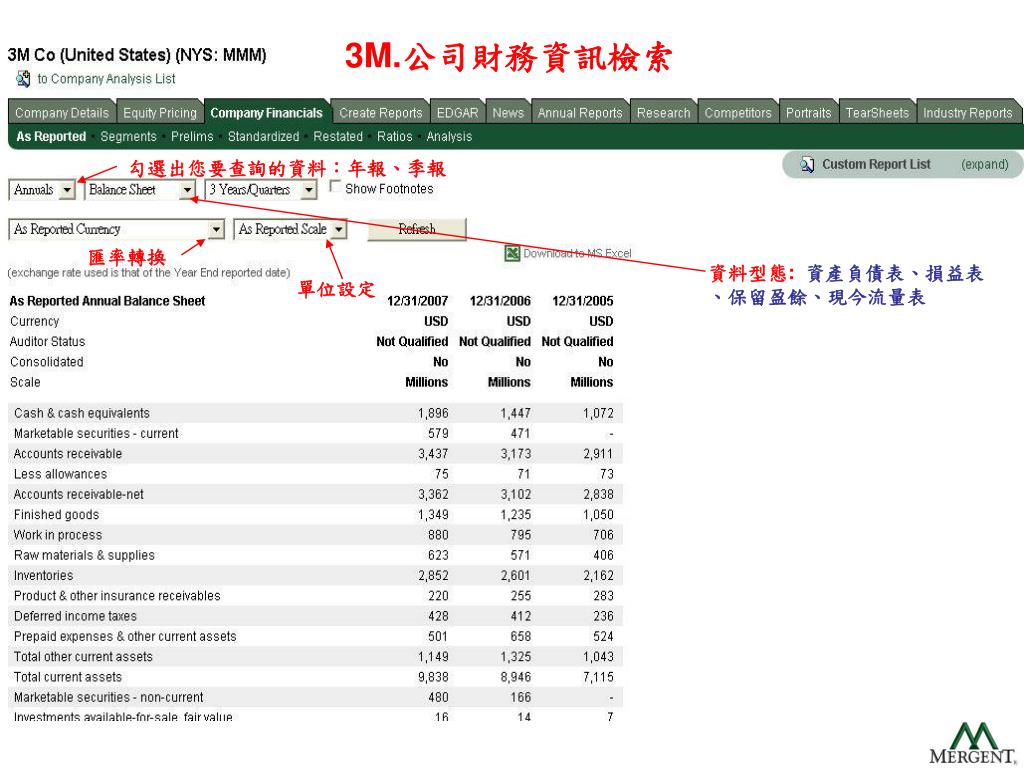Click the Custom Report List label
This screenshot has height=768, width=1024.
click(x=876, y=165)
